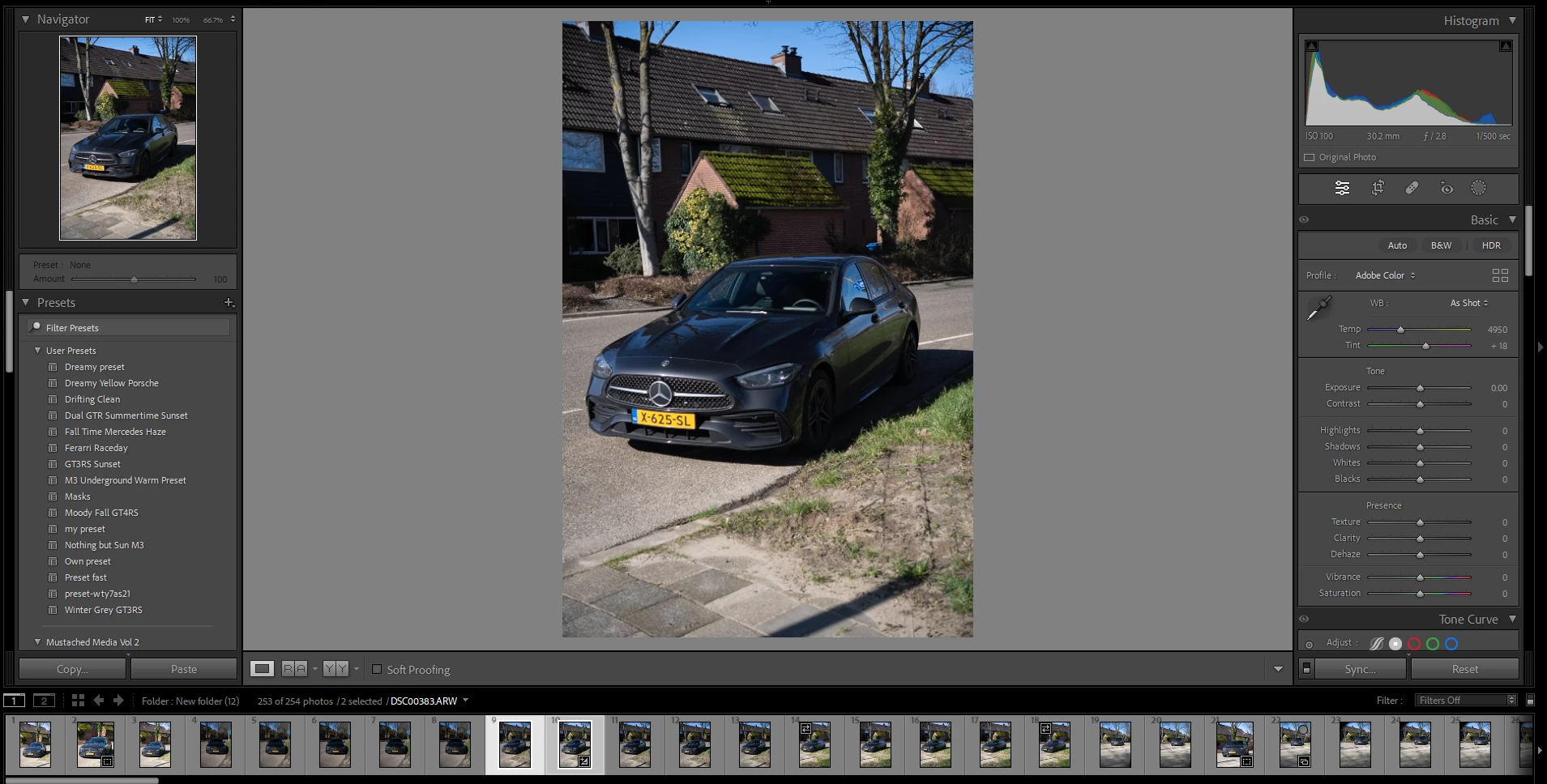Toggle the Sync auto-sync switch
The width and height of the screenshot is (1547, 784).
coord(1306,669)
